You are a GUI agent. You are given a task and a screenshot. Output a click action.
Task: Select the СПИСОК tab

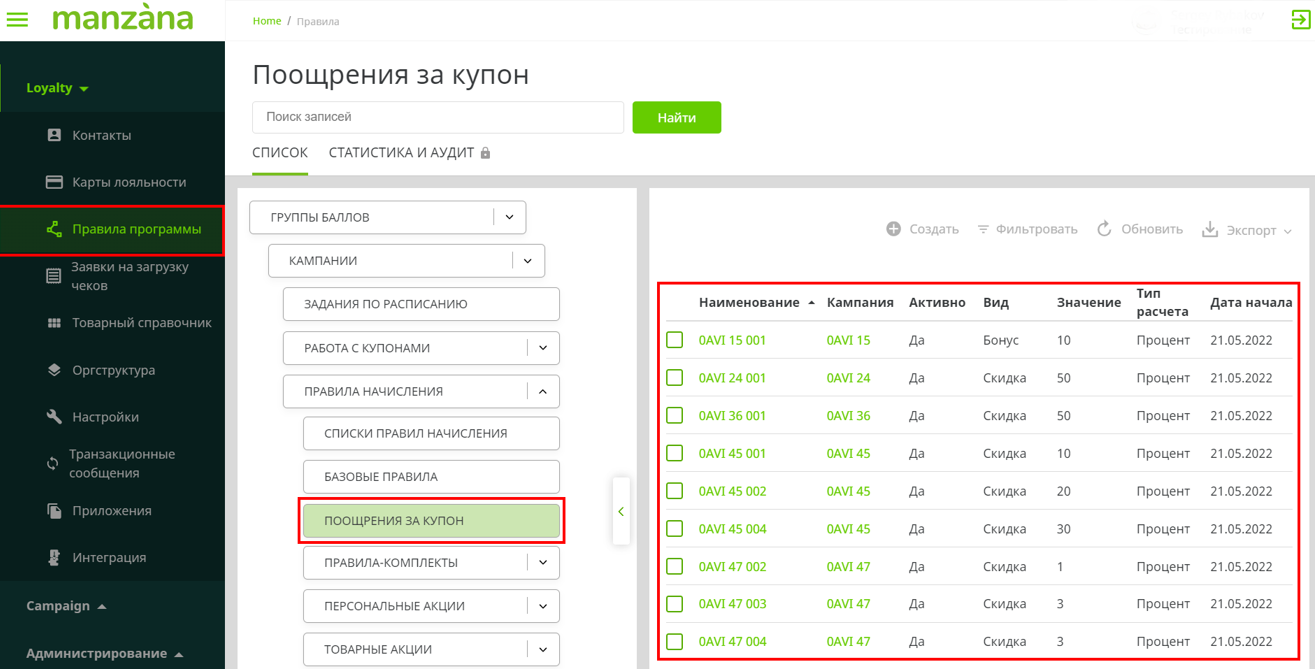click(x=280, y=153)
